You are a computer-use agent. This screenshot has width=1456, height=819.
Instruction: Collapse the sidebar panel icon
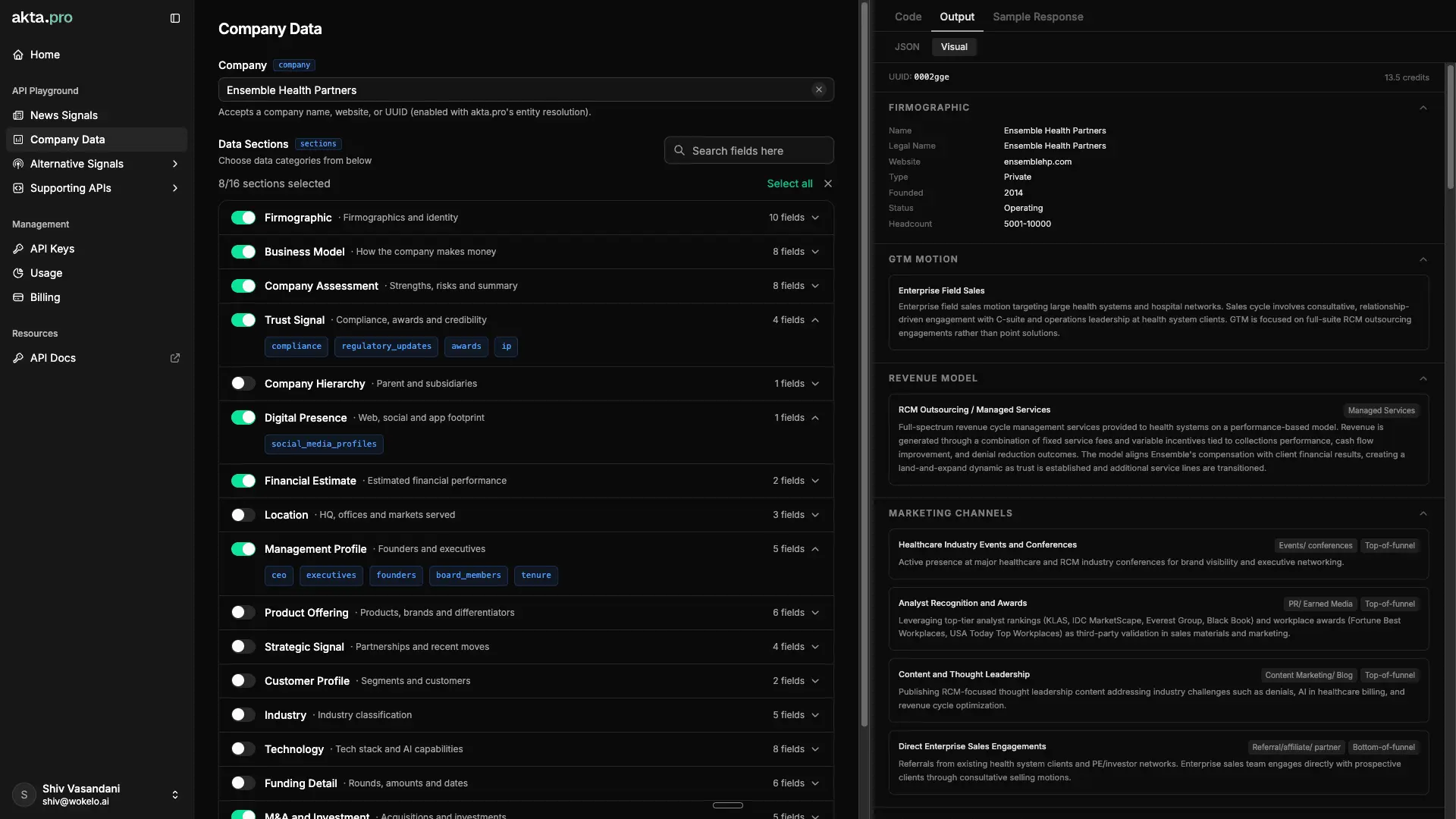tap(175, 18)
